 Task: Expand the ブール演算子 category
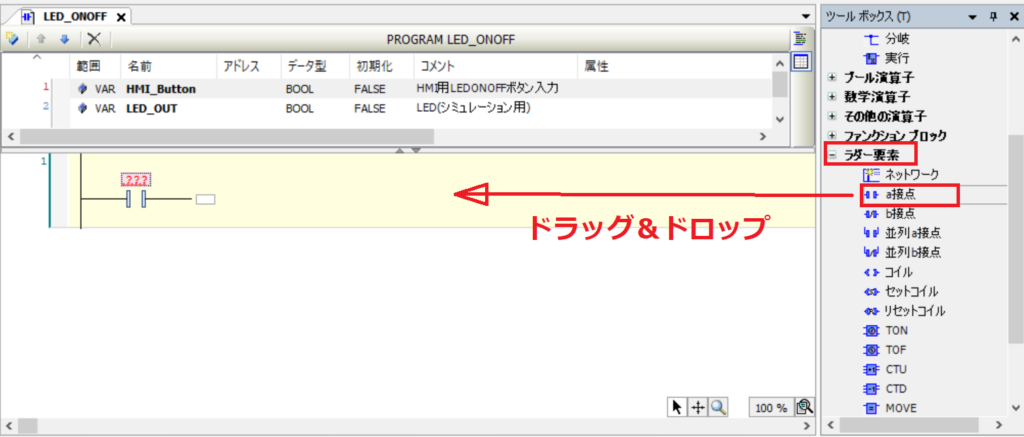point(833,77)
